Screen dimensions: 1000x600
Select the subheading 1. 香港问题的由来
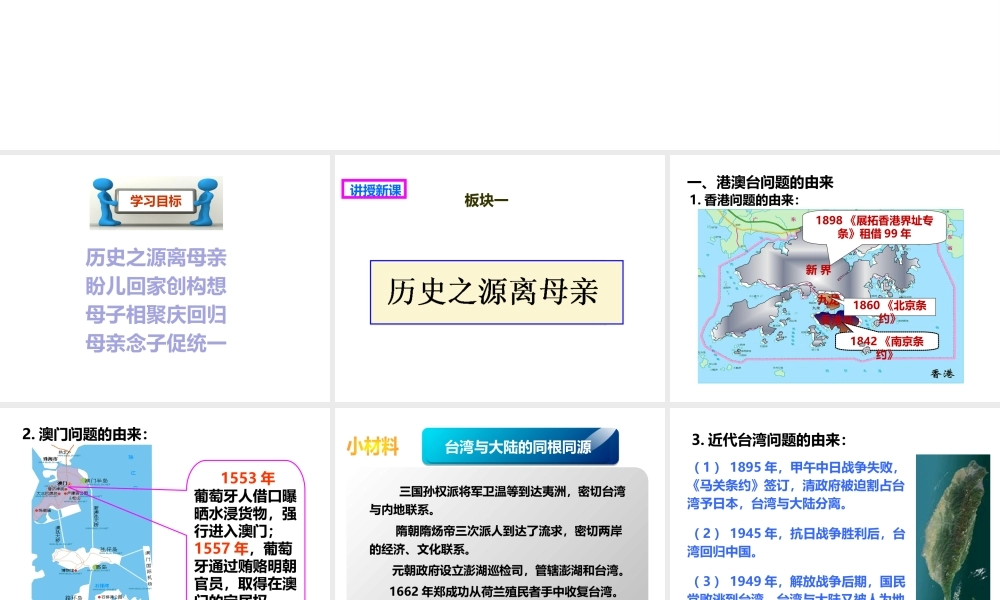coord(744,200)
